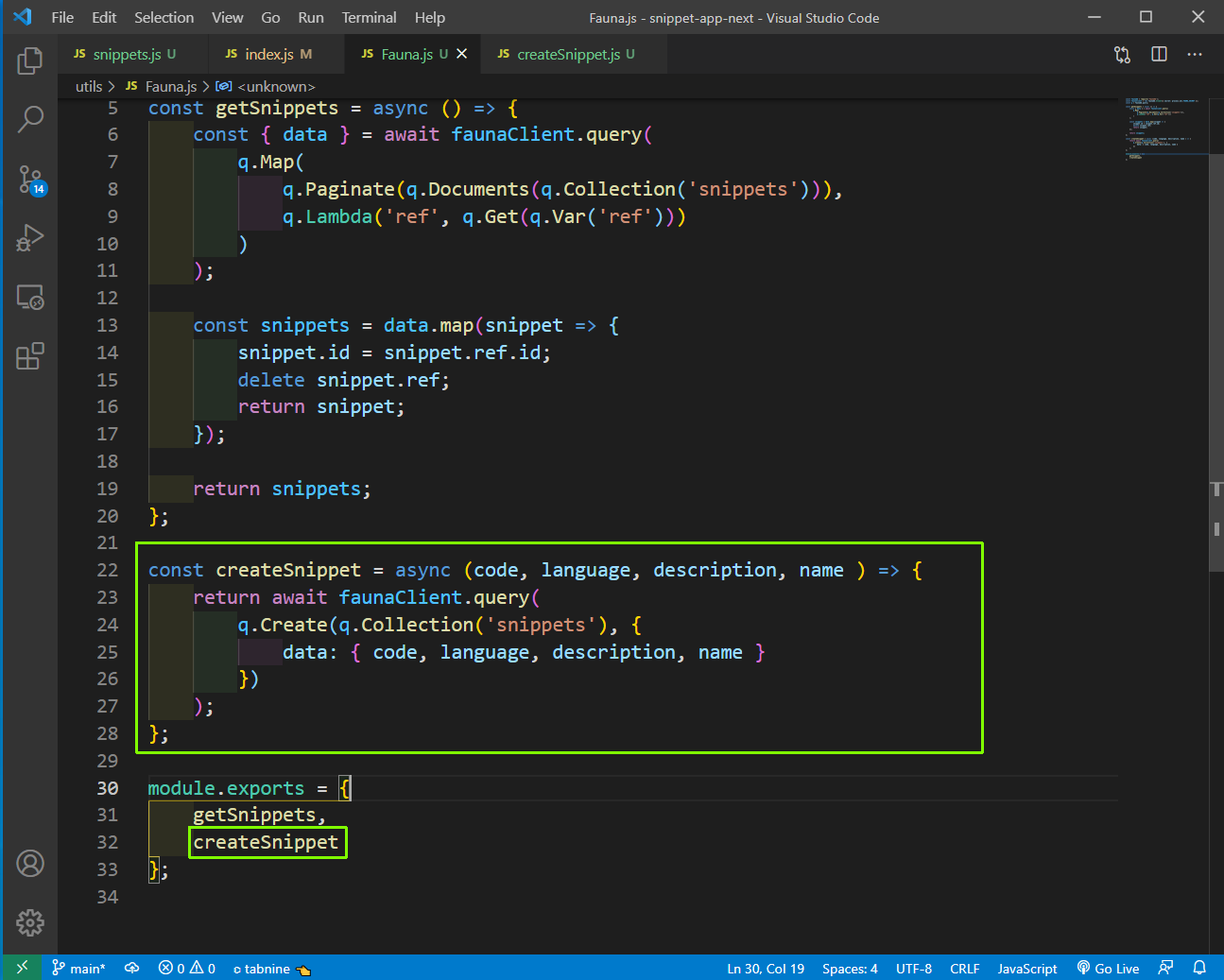Open the Selection menu
The height and width of the screenshot is (980, 1224).
pyautogui.click(x=164, y=17)
